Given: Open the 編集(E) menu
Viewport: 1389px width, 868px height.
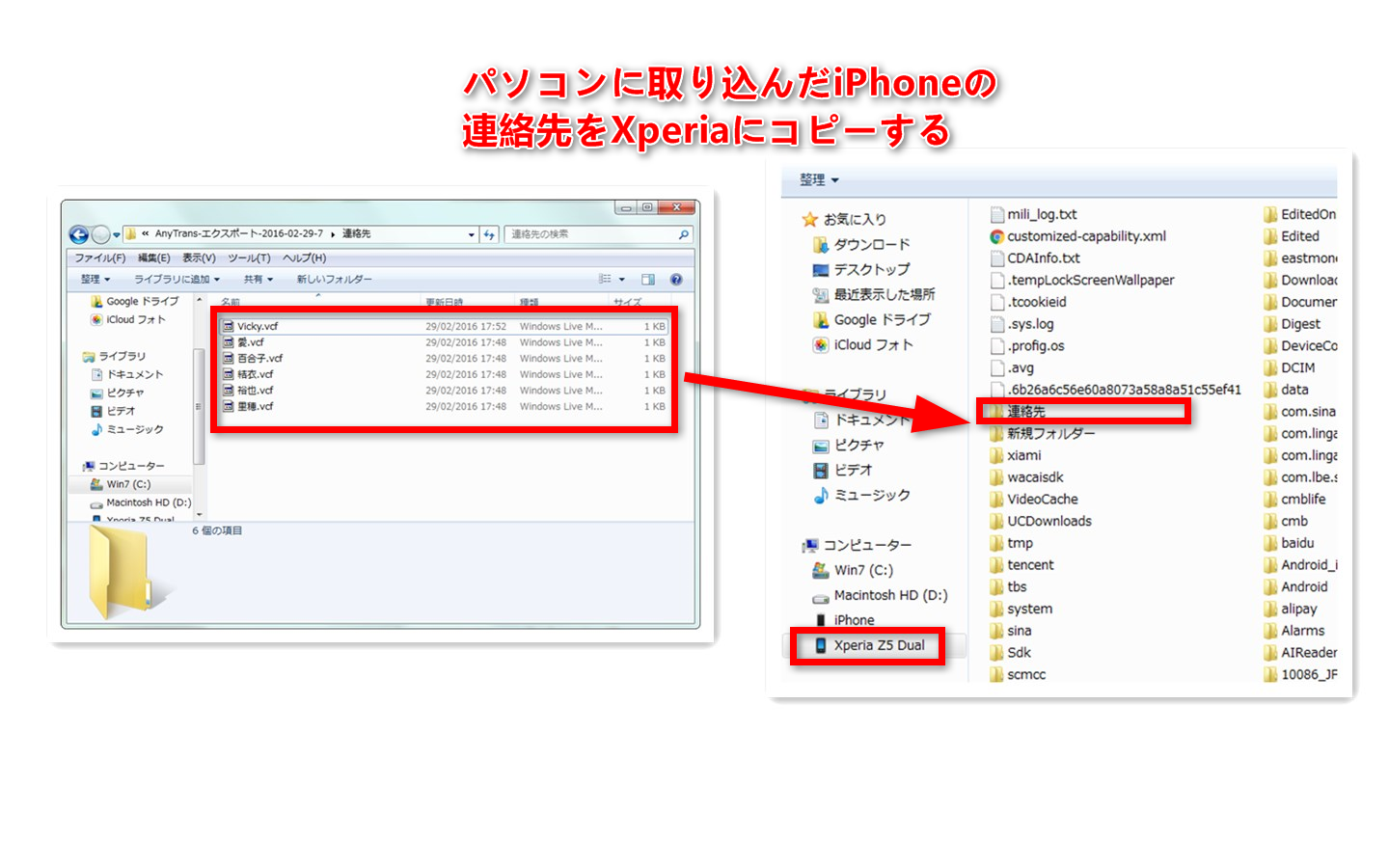Looking at the screenshot, I should click(153, 258).
